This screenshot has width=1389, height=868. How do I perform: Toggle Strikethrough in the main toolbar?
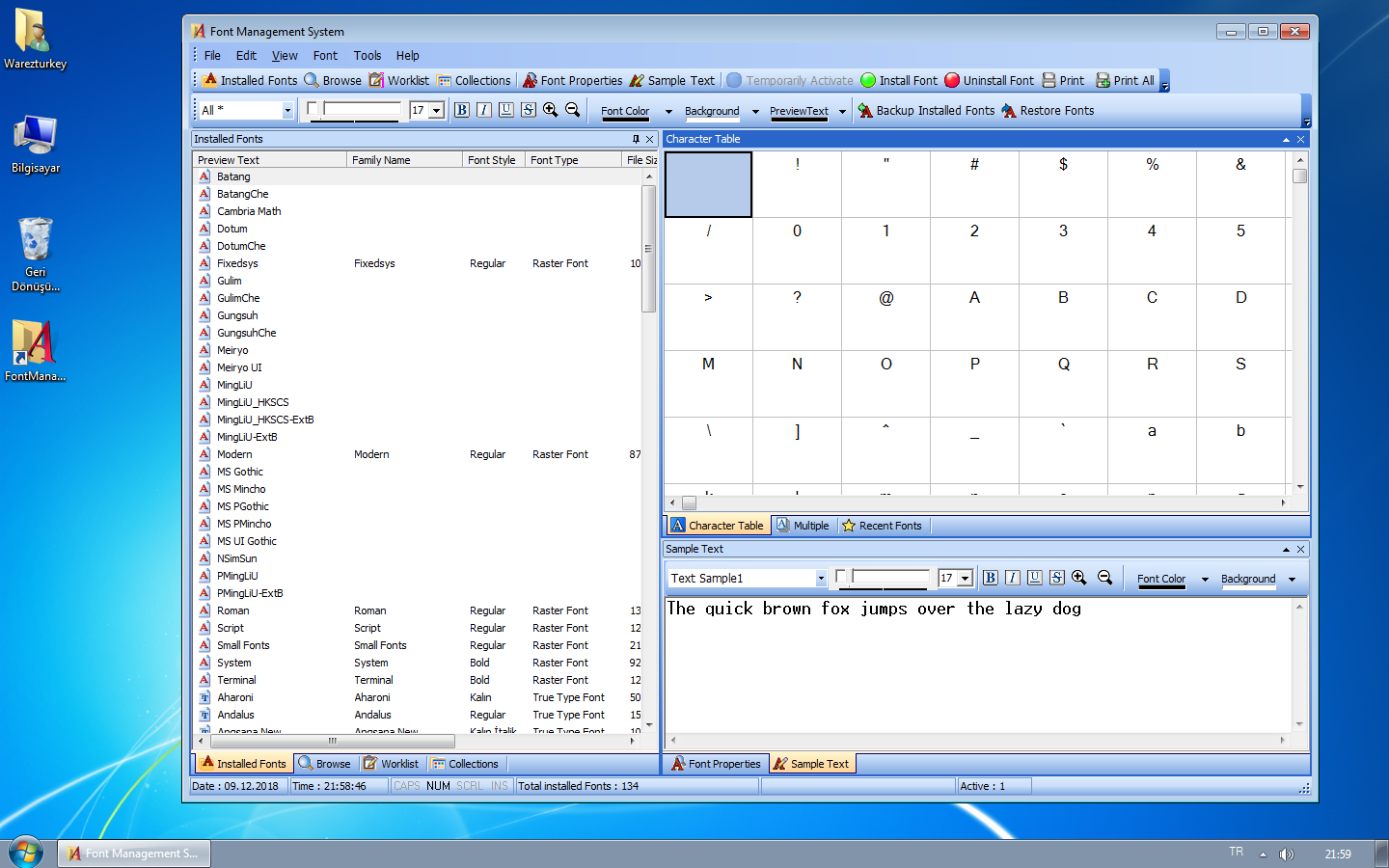pyautogui.click(x=529, y=110)
